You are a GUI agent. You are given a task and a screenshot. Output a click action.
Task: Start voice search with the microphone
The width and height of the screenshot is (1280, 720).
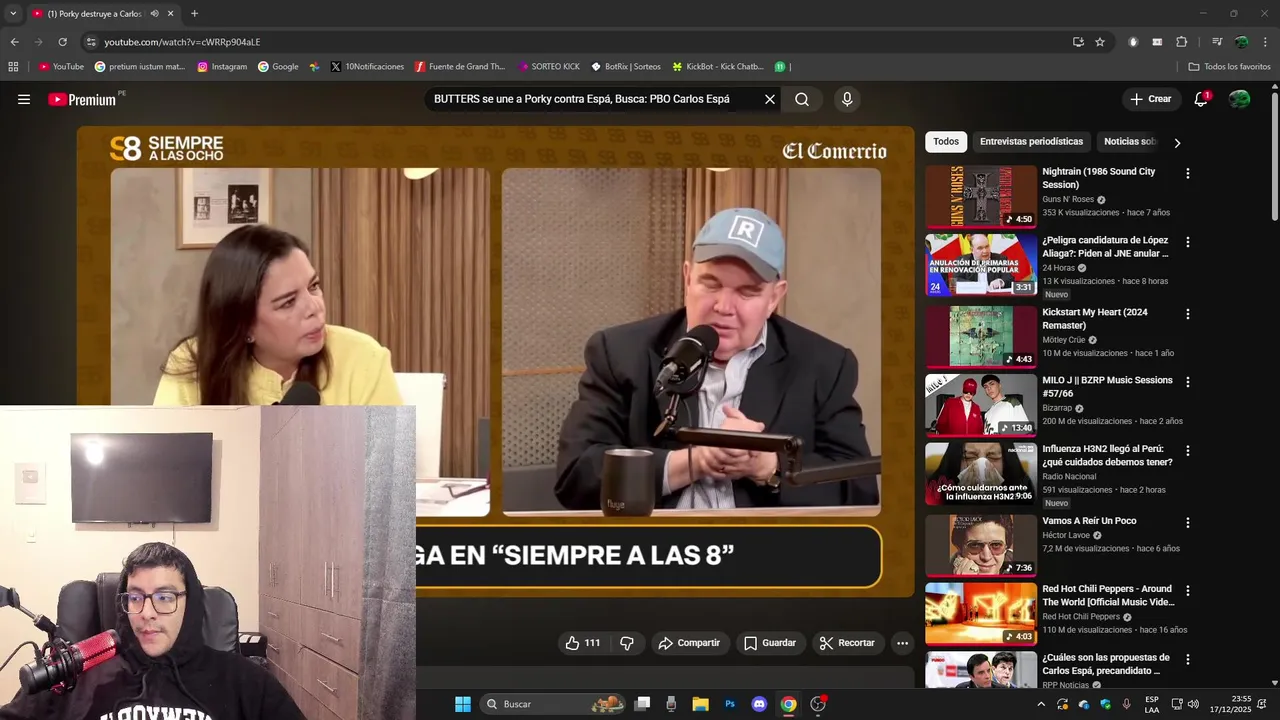[847, 99]
